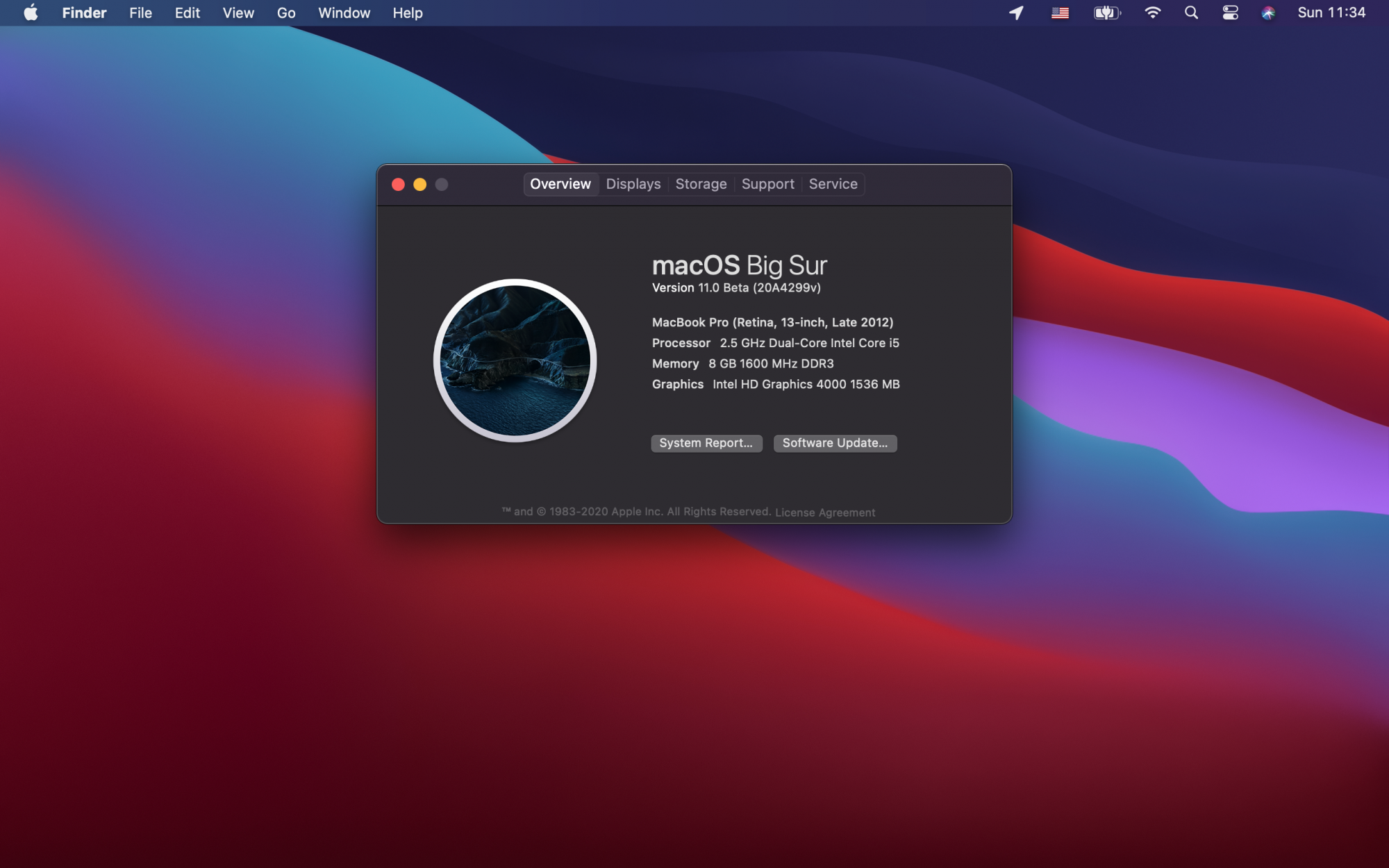Open the Support tab
This screenshot has width=1389, height=868.
point(767,184)
